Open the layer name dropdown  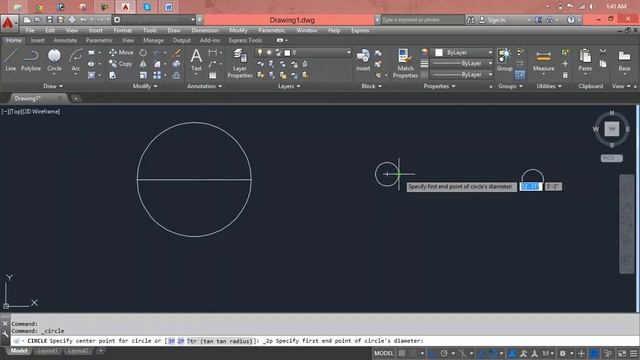coord(349,53)
